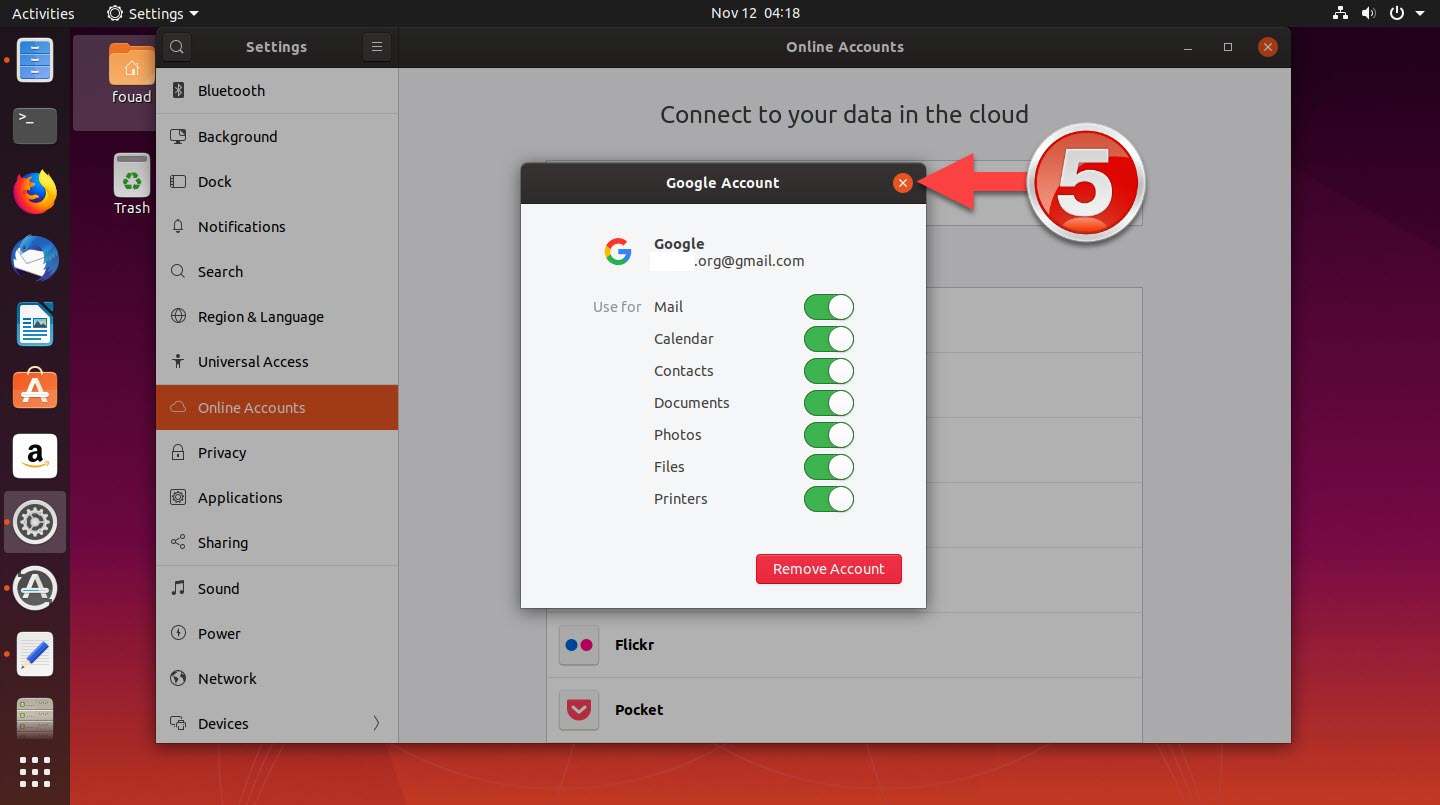Open the file cabinet app in the dock
This screenshot has height=805, width=1440.
click(x=35, y=718)
